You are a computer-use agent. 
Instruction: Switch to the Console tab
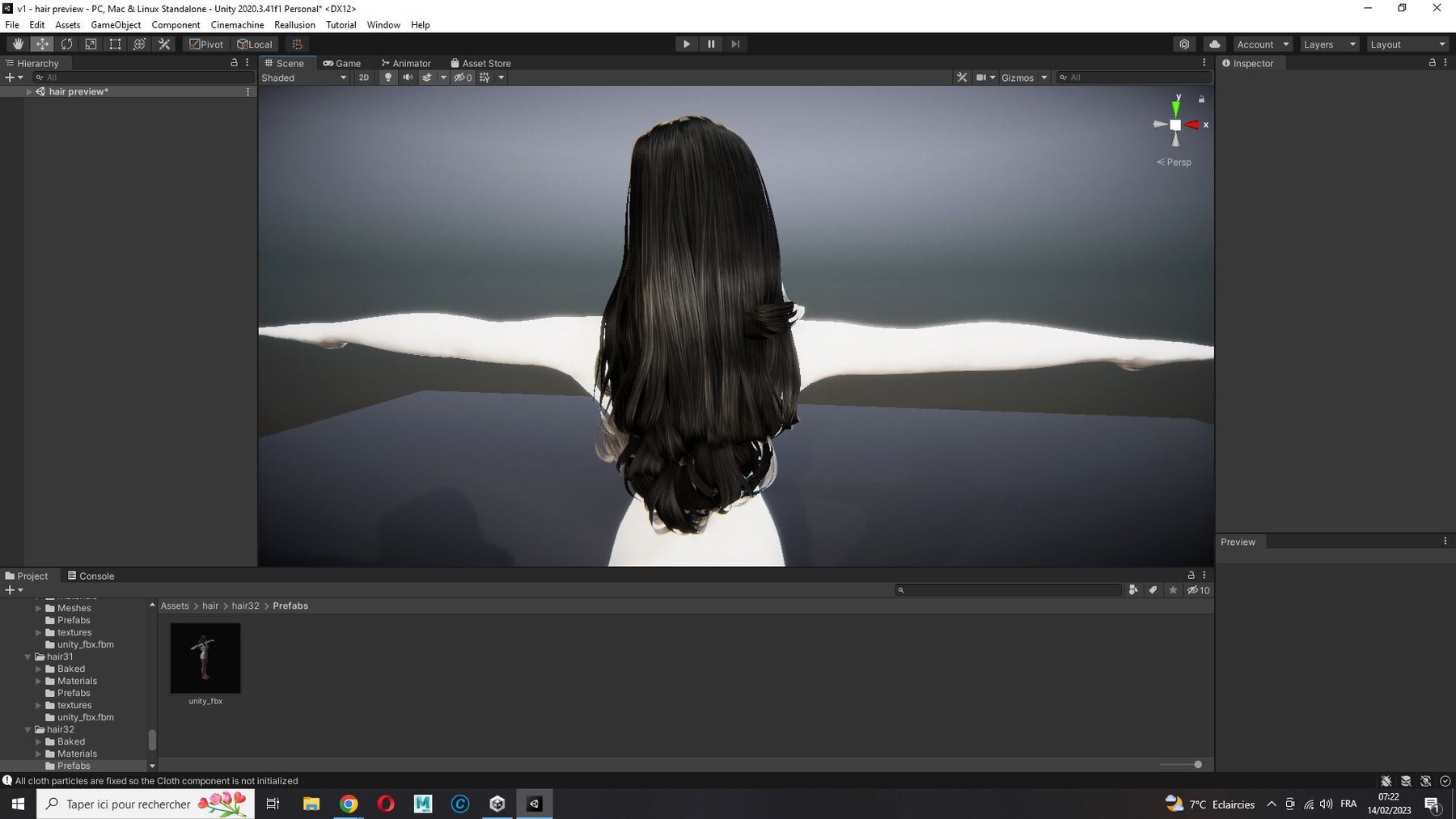coord(91,576)
